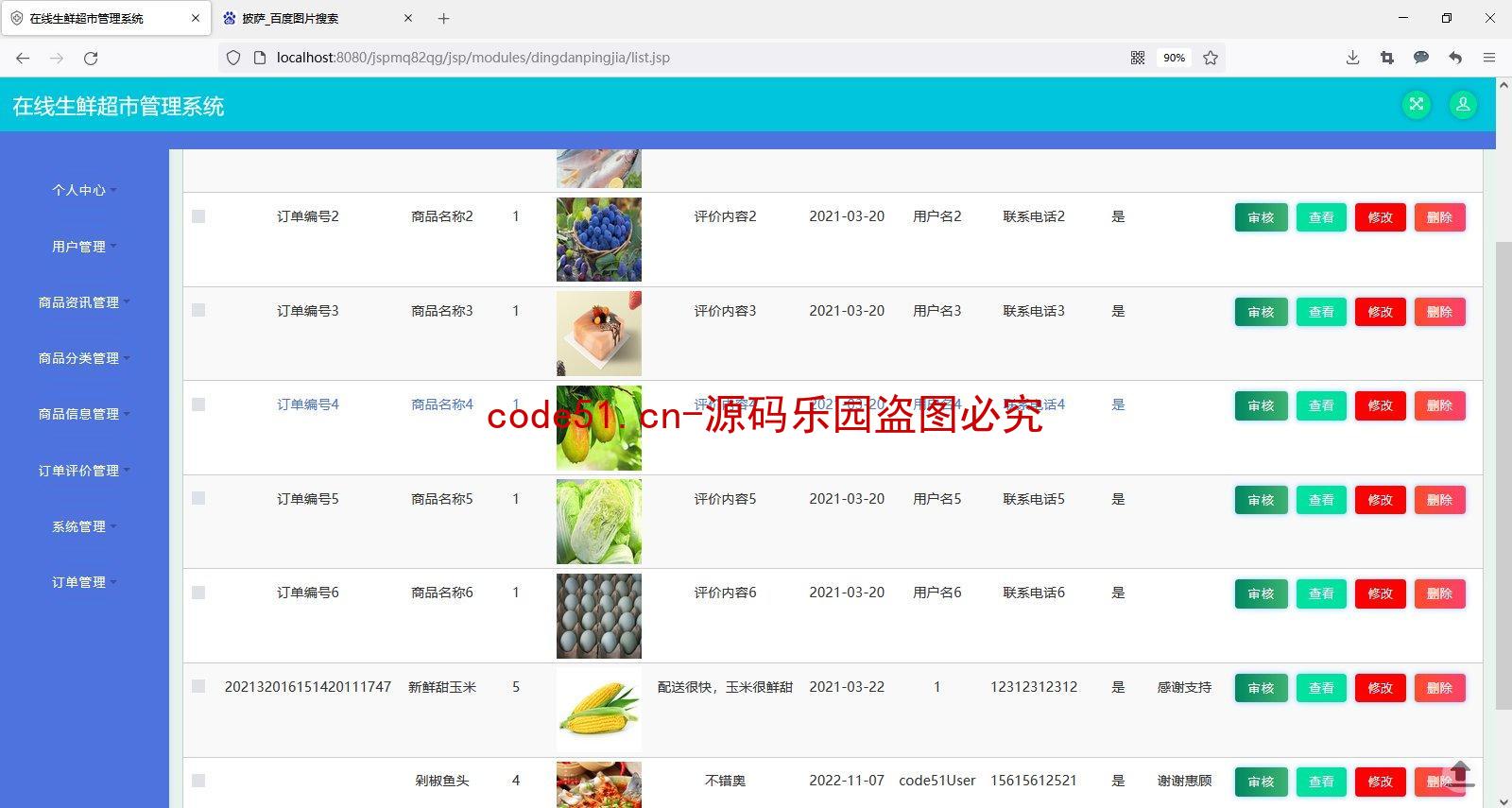This screenshot has width=1512, height=808.
Task: Expand the 商品信息管理 sidebar menu
Action: click(84, 414)
